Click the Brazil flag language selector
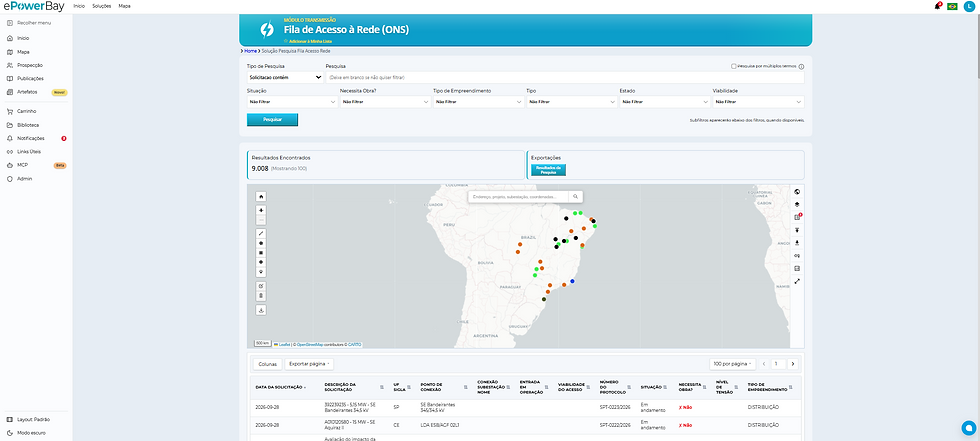 [952, 6]
